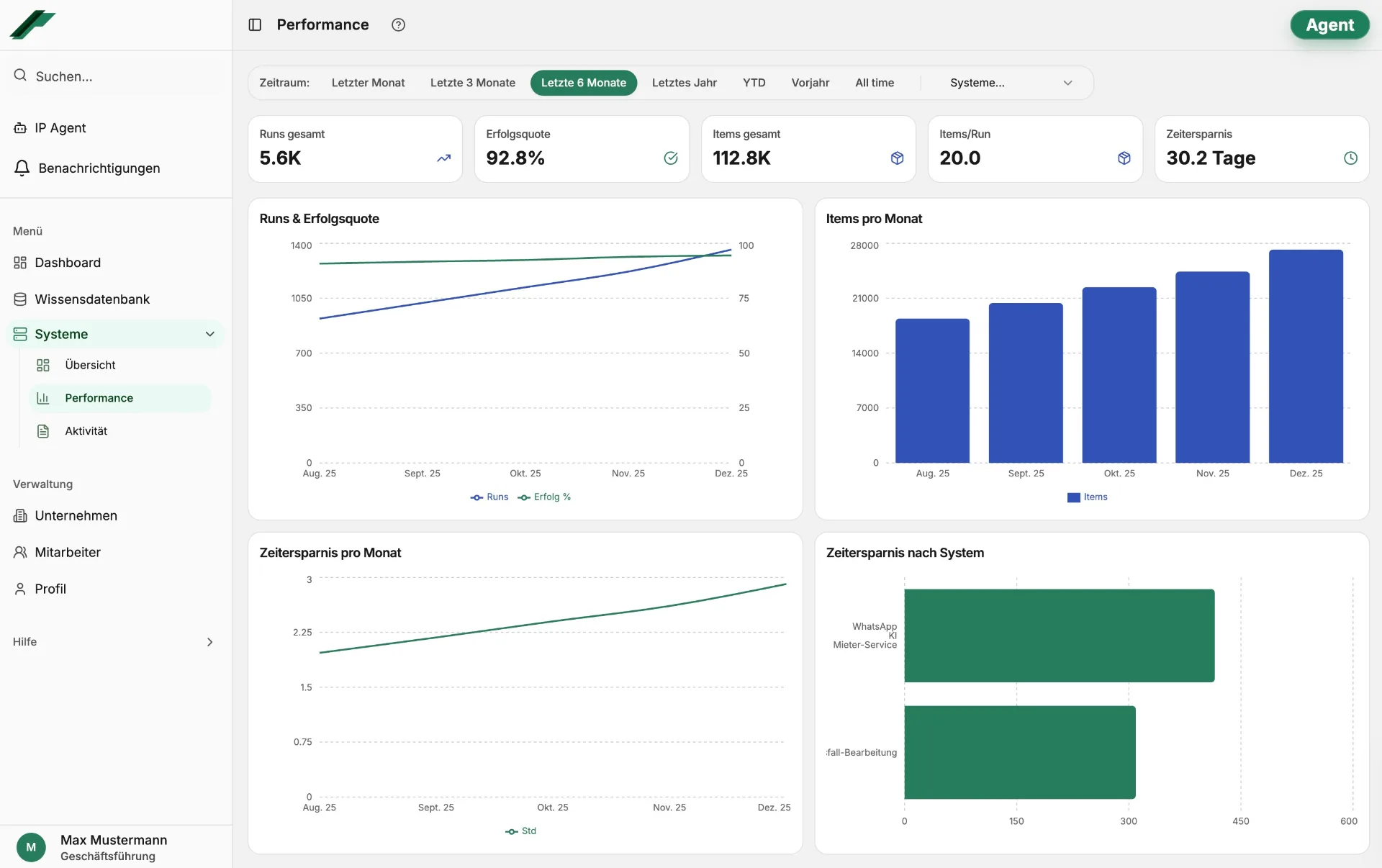The height and width of the screenshot is (868, 1382).
Task: Expand the Hilfe section
Action: [x=209, y=642]
